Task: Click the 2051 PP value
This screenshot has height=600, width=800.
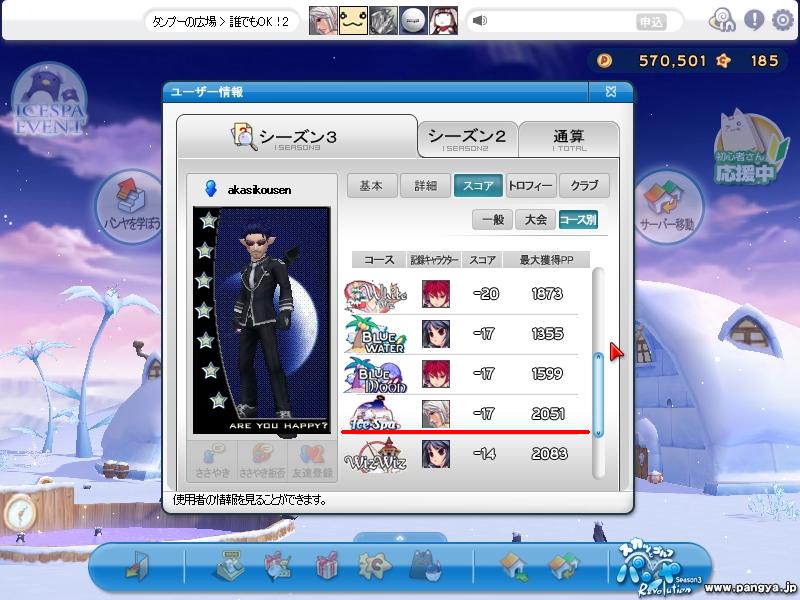Action: 548,414
